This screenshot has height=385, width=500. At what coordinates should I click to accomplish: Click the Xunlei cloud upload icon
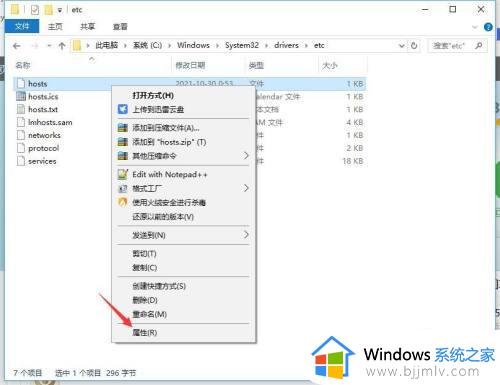123,109
